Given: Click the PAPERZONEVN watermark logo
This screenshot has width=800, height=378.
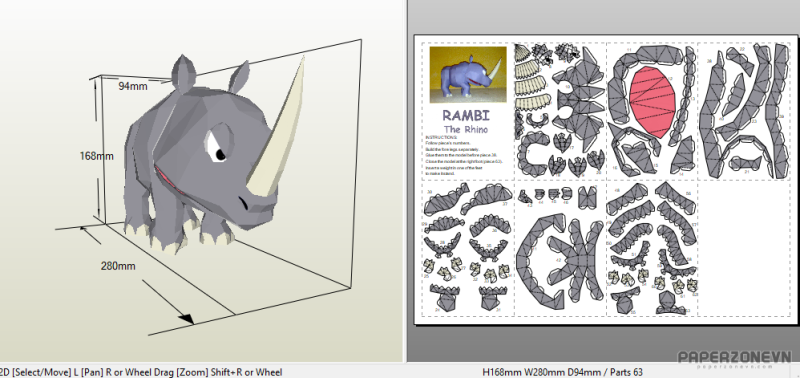Looking at the screenshot, I should pyautogui.click(x=734, y=358).
